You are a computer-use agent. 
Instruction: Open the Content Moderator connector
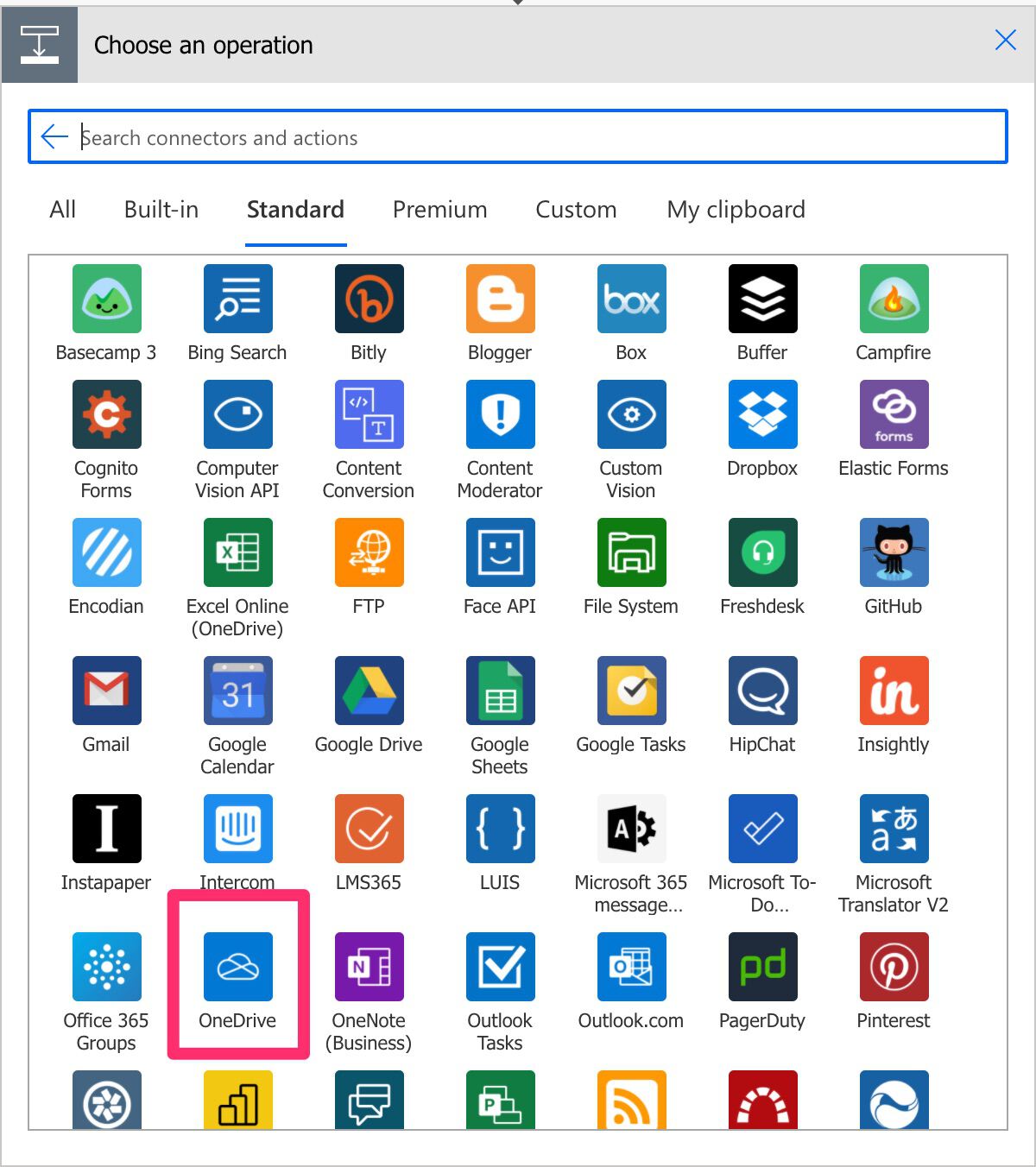pos(500,414)
